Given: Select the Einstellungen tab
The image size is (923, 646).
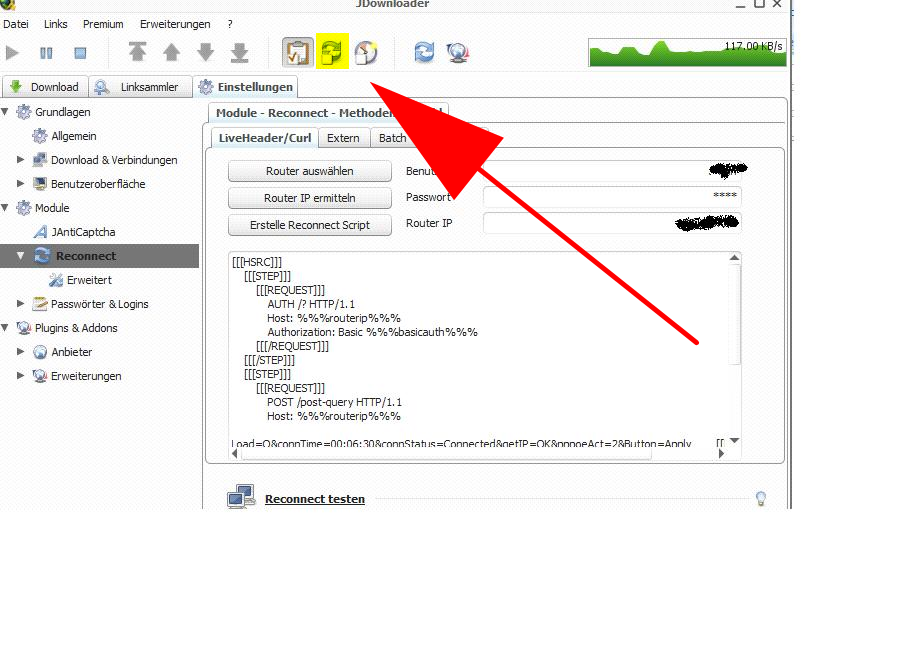Looking at the screenshot, I should point(245,87).
